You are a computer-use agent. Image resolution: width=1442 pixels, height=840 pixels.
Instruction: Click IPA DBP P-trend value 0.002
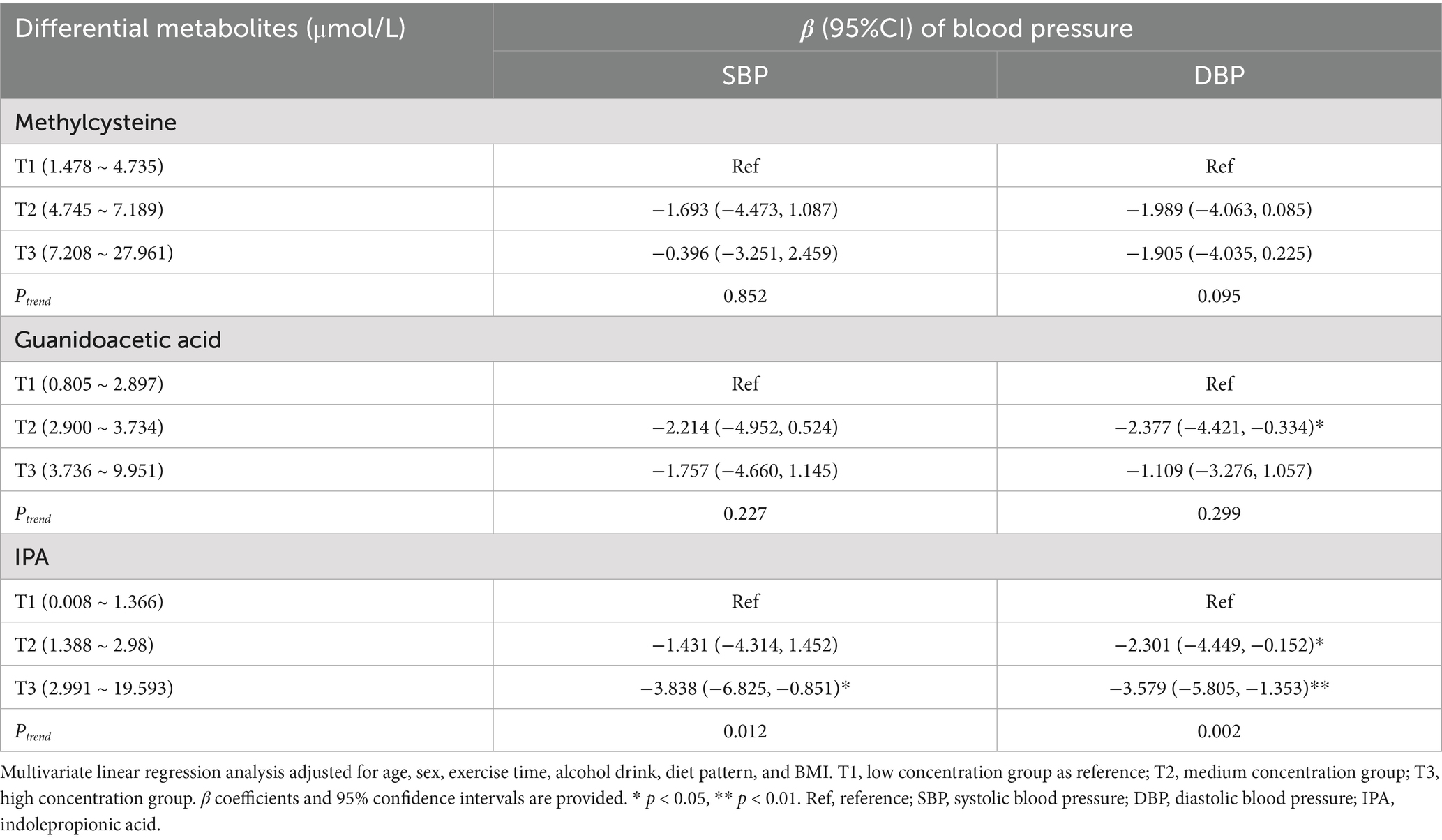click(x=1219, y=731)
